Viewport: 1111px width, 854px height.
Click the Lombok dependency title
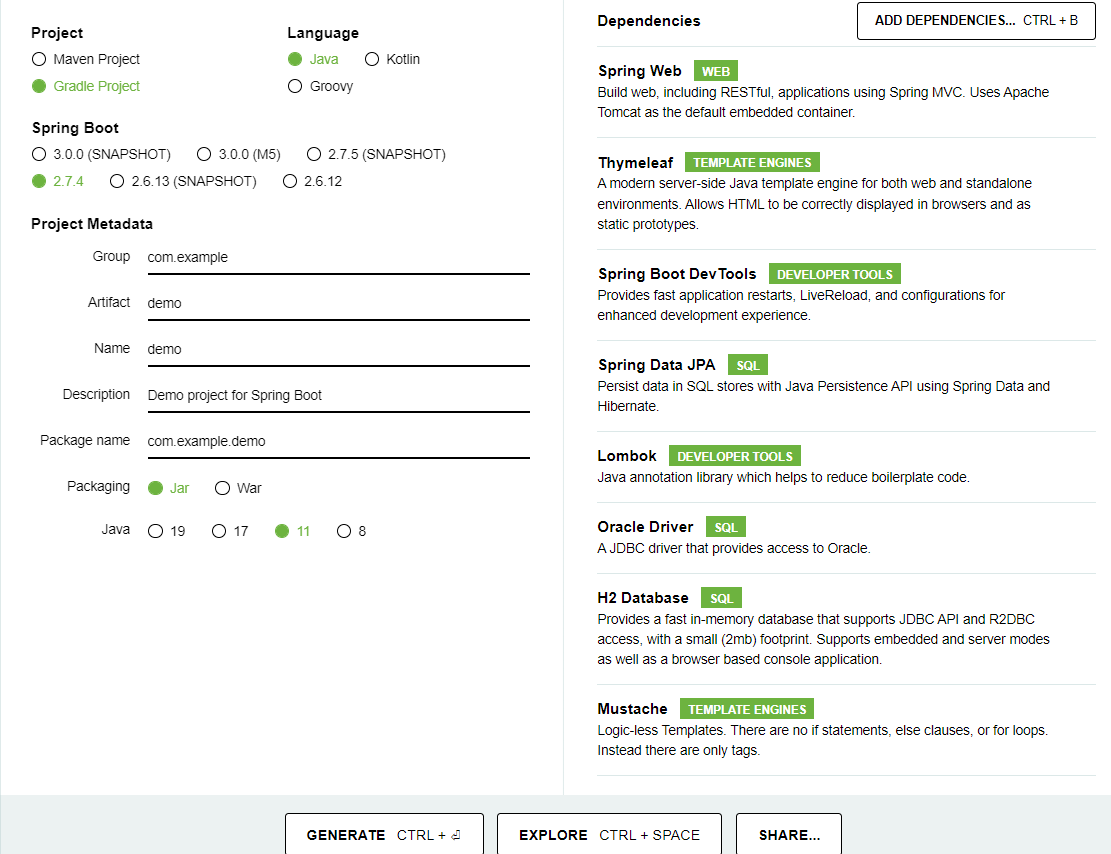626,456
